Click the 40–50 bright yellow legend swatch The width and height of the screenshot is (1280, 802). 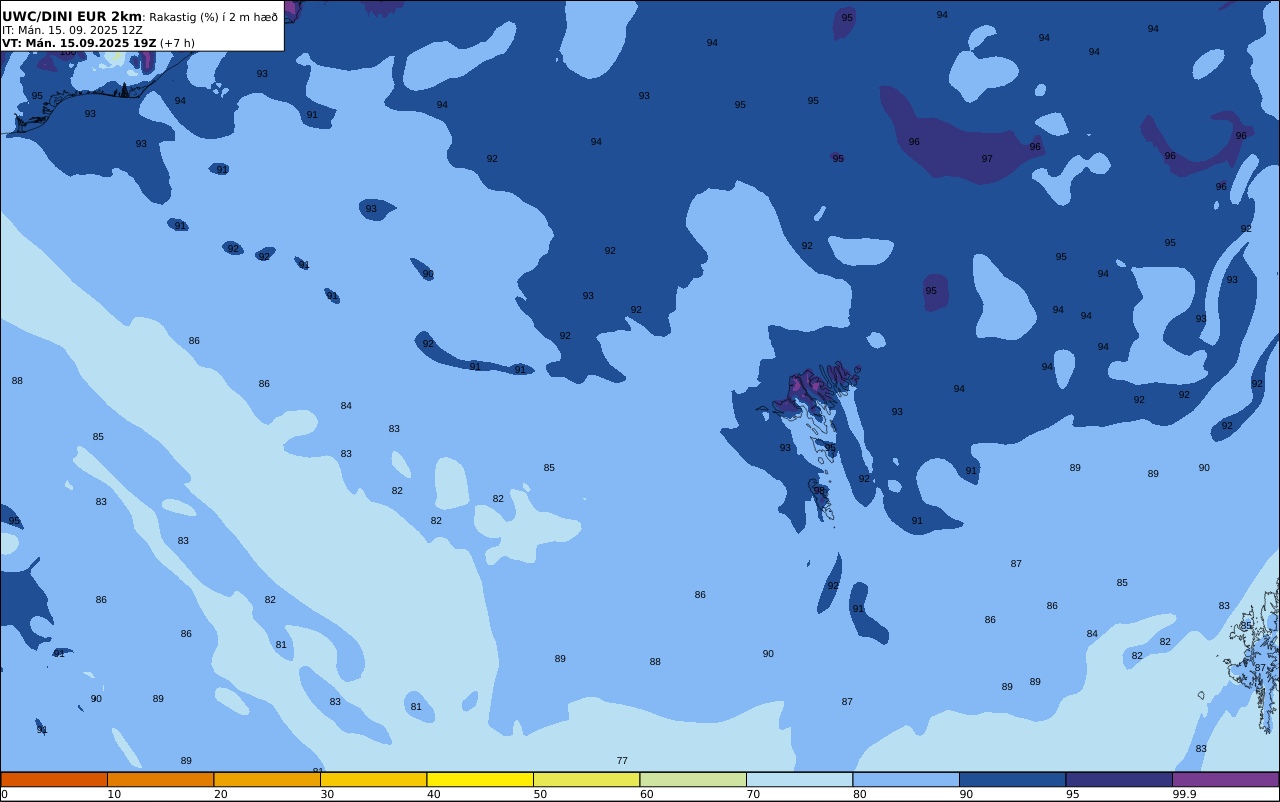[480, 779]
